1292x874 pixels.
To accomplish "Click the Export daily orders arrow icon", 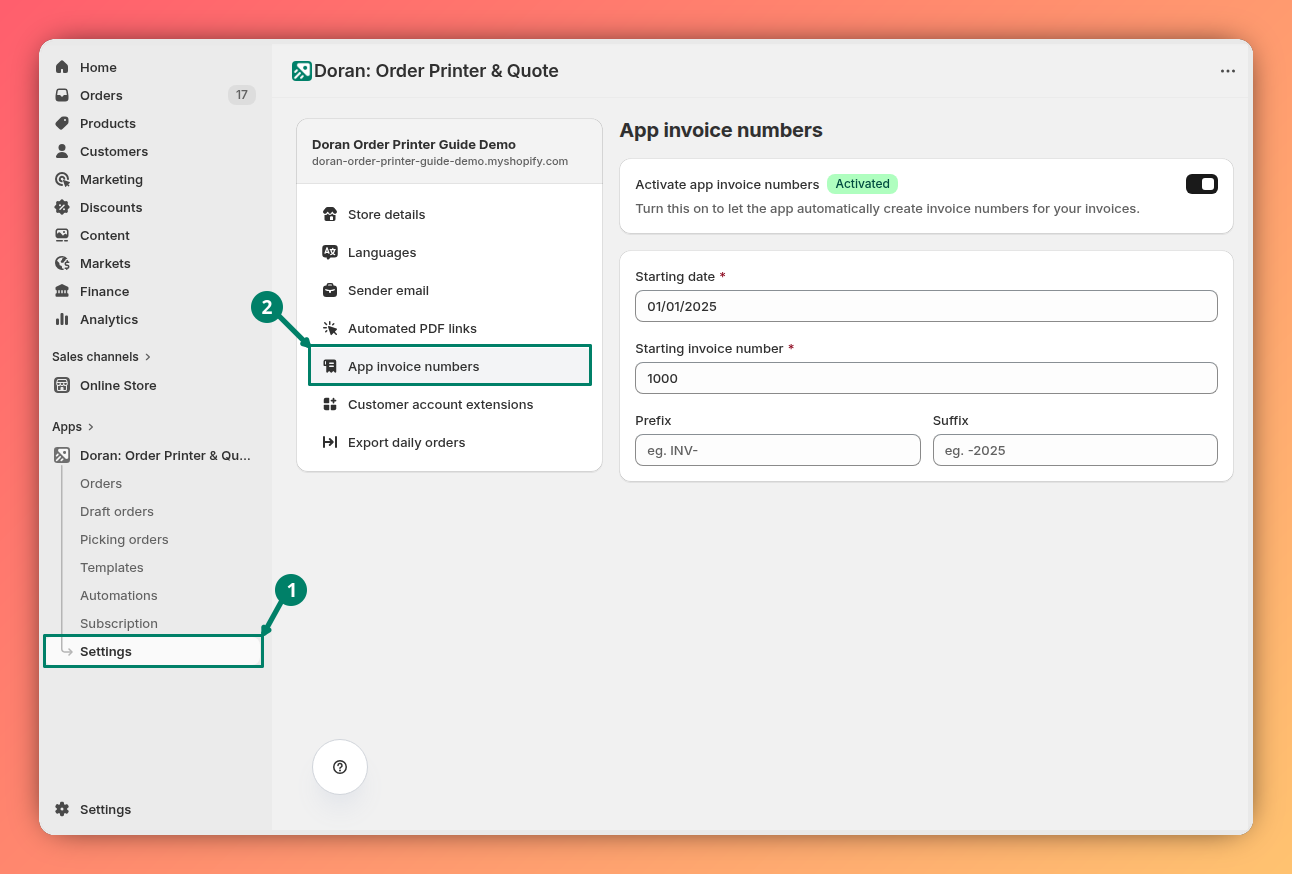I will pos(330,442).
